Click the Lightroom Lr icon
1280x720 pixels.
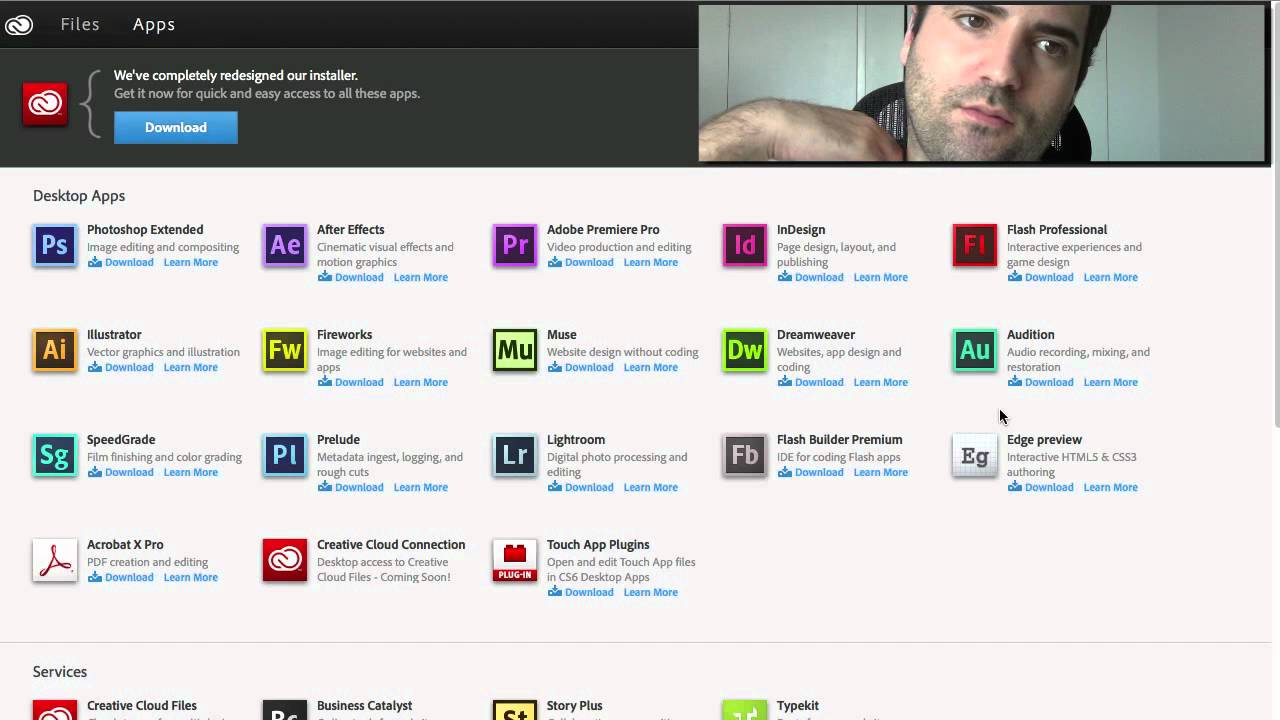point(515,455)
